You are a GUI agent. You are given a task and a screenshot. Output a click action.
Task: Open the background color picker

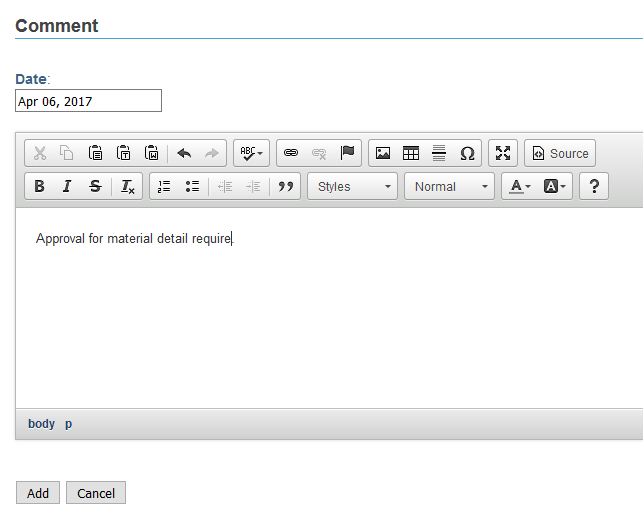[x=554, y=186]
